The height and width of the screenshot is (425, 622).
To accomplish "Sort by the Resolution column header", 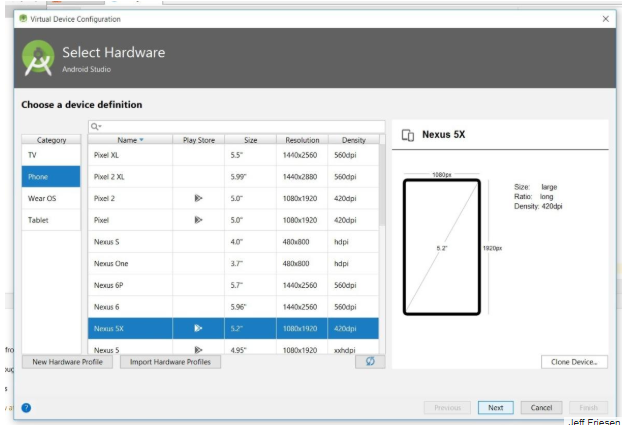I will [302, 140].
